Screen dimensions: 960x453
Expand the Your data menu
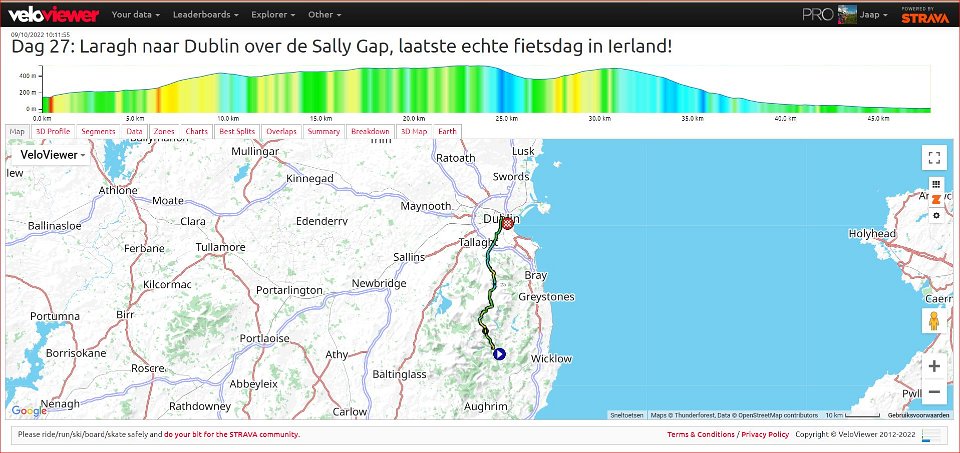(135, 15)
